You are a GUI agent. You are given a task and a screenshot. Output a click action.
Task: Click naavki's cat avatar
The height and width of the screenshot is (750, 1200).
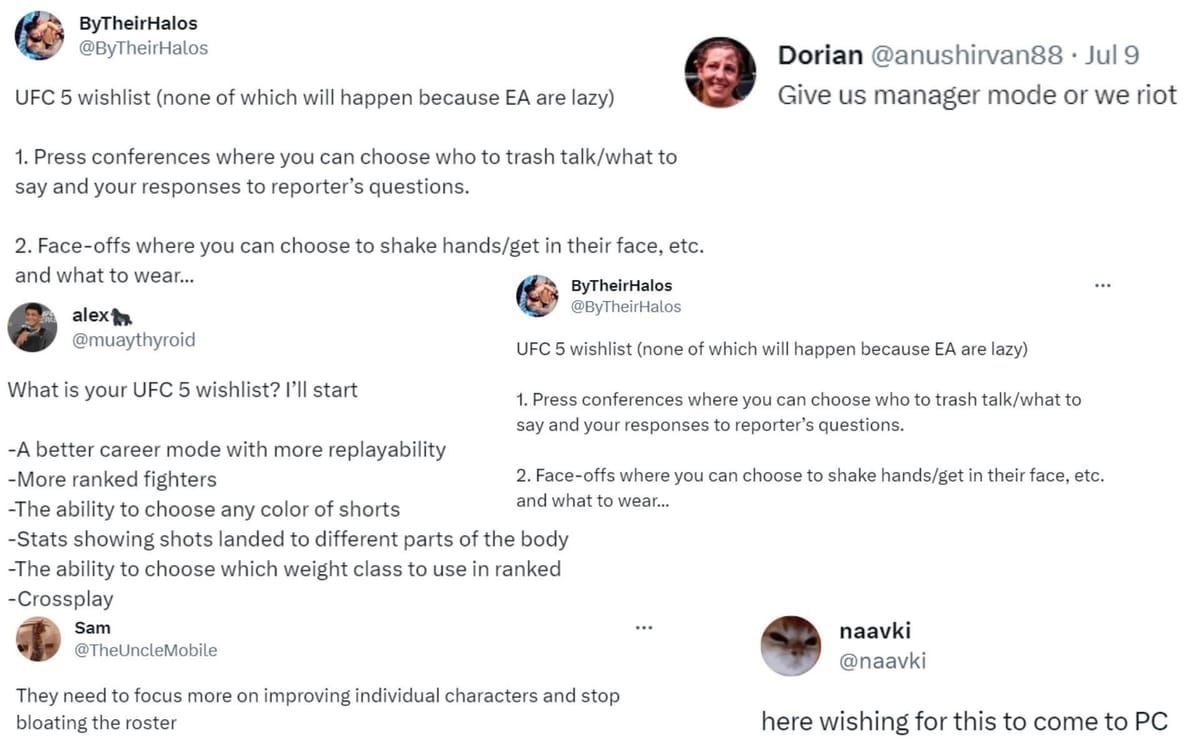[791, 645]
